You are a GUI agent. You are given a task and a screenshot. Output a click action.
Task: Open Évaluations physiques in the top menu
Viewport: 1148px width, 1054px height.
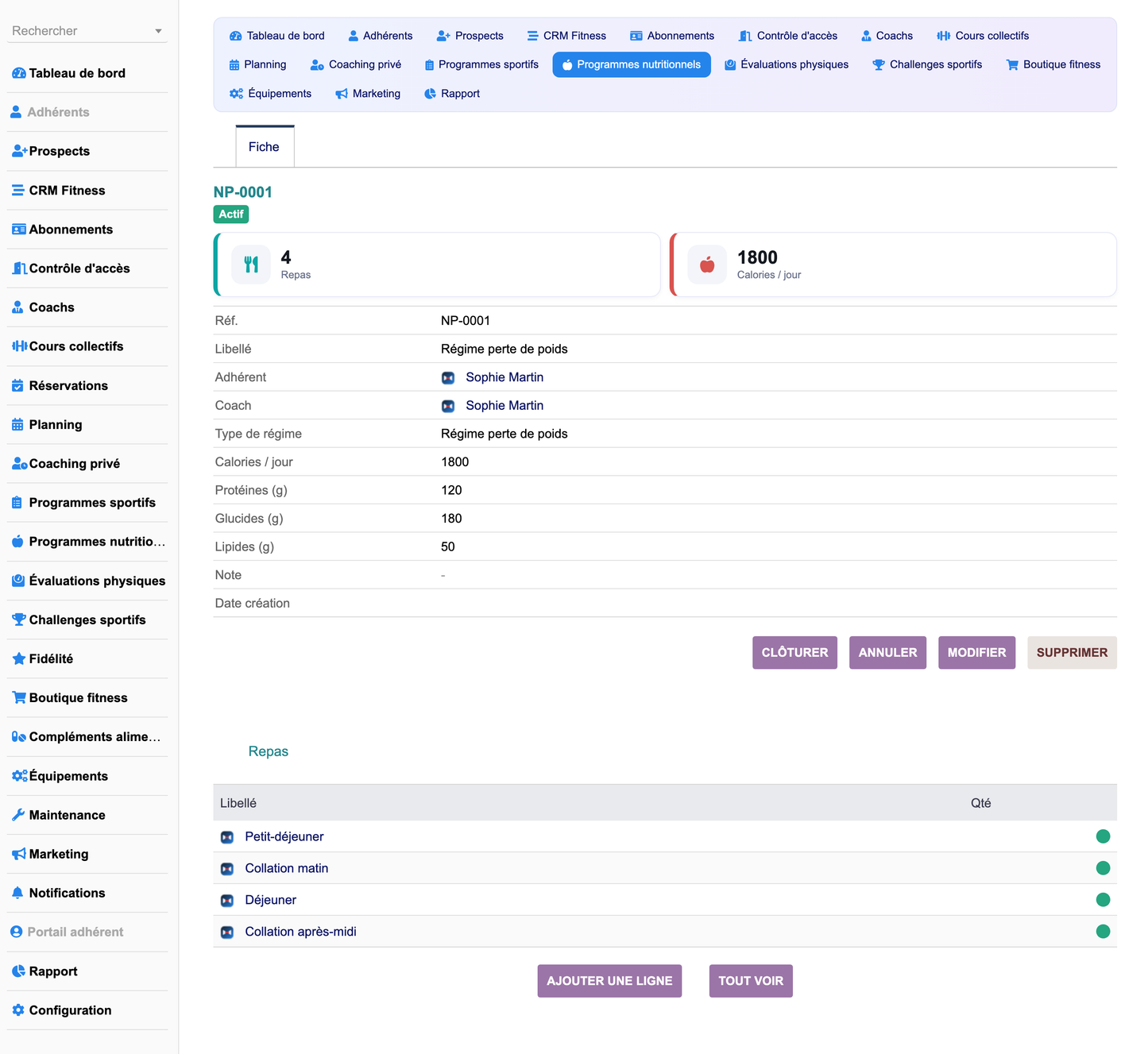click(x=787, y=65)
